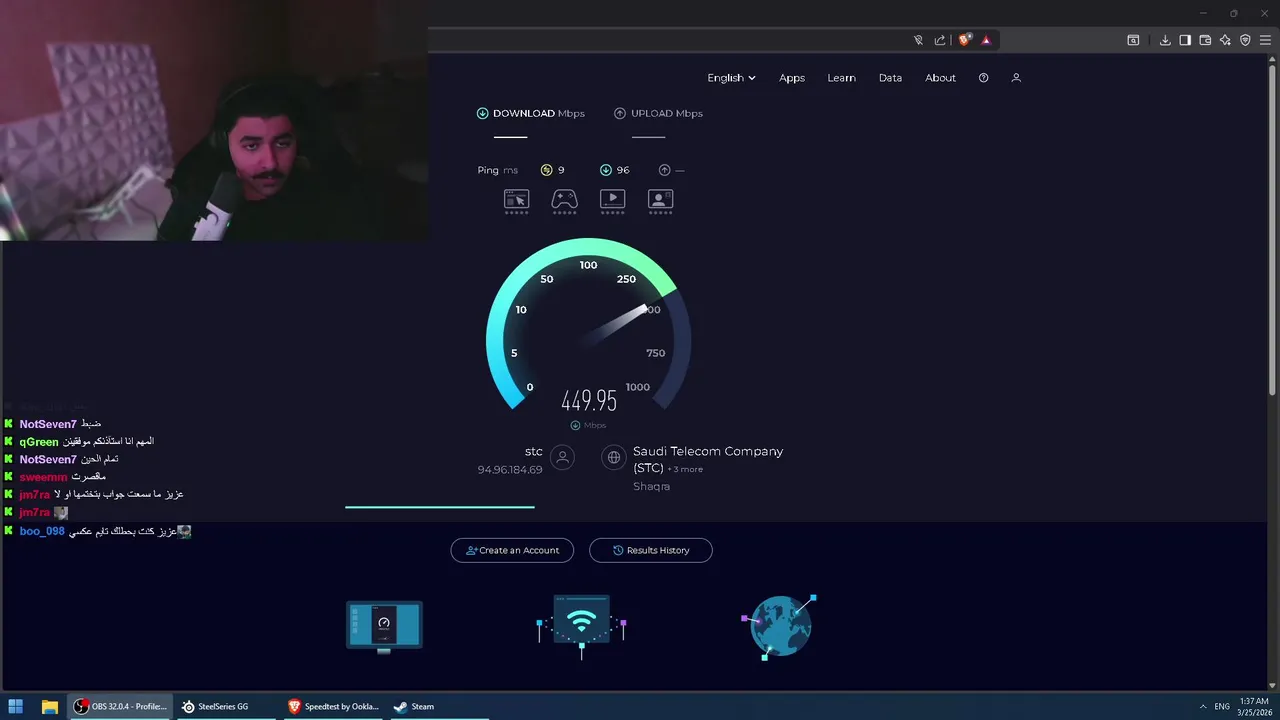This screenshot has height=720, width=1280.
Task: Click the idle ping latency icon
Action: tap(546, 170)
